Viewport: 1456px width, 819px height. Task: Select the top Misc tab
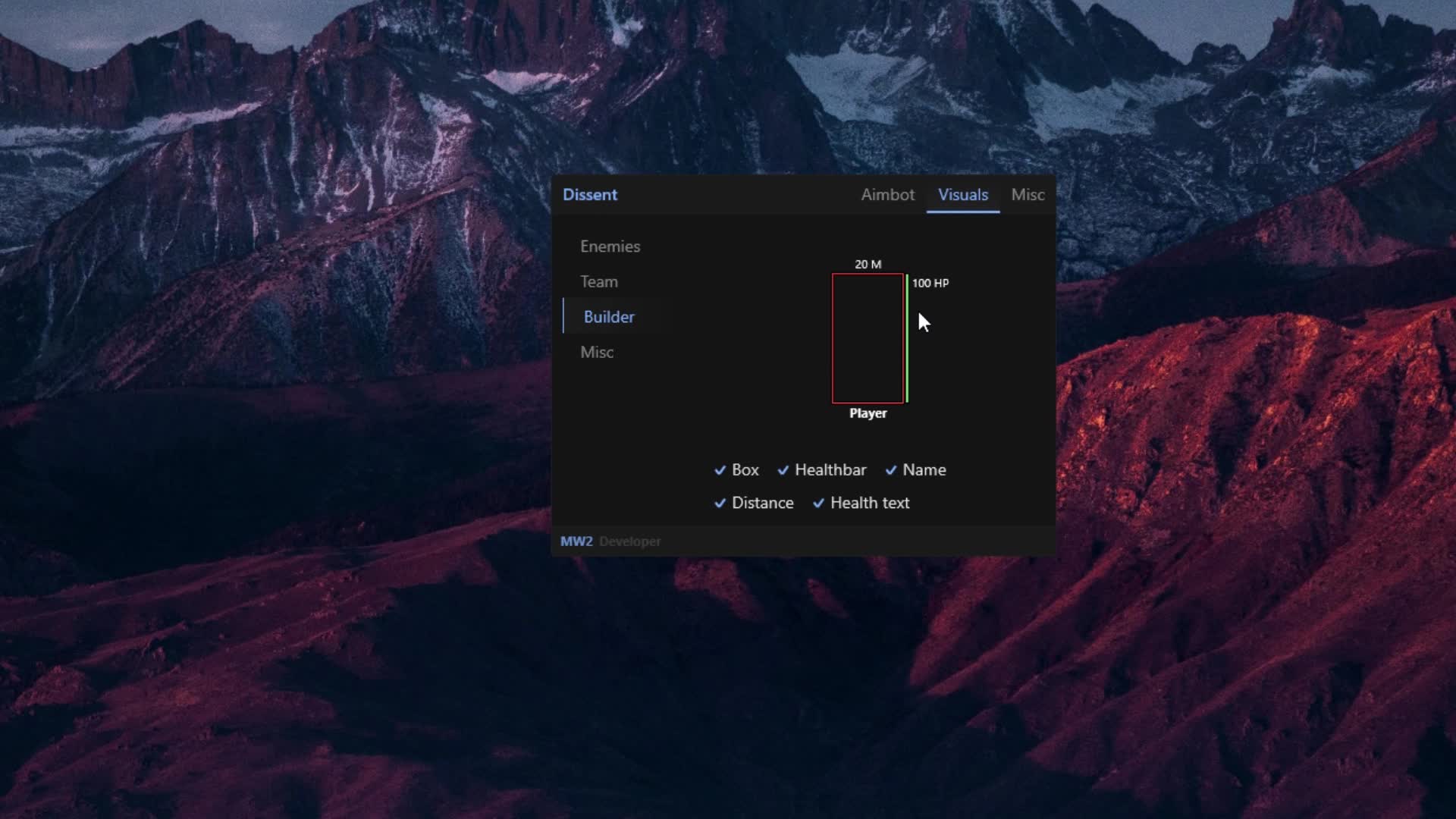(1027, 195)
